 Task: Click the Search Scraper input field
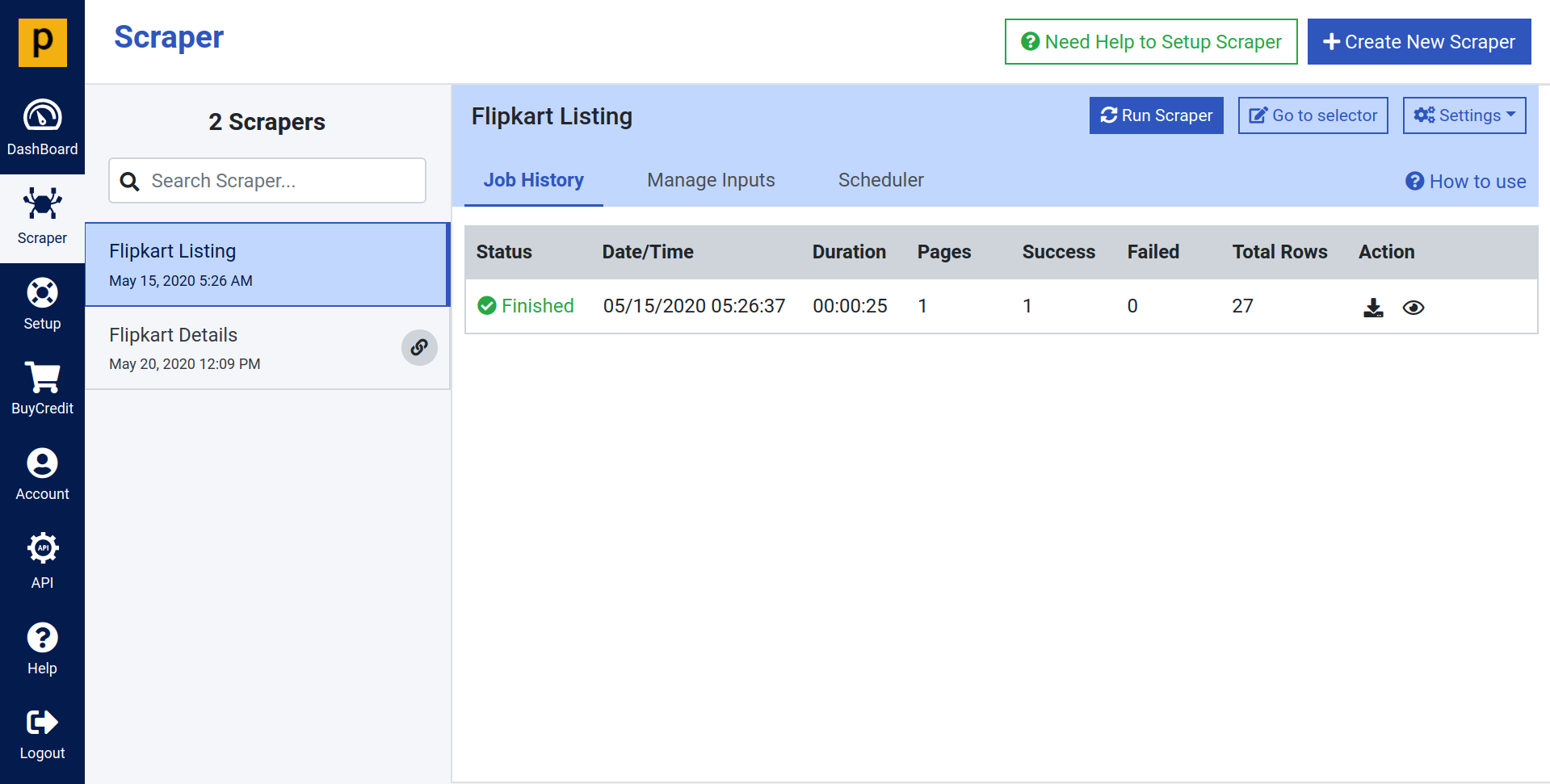[x=267, y=180]
